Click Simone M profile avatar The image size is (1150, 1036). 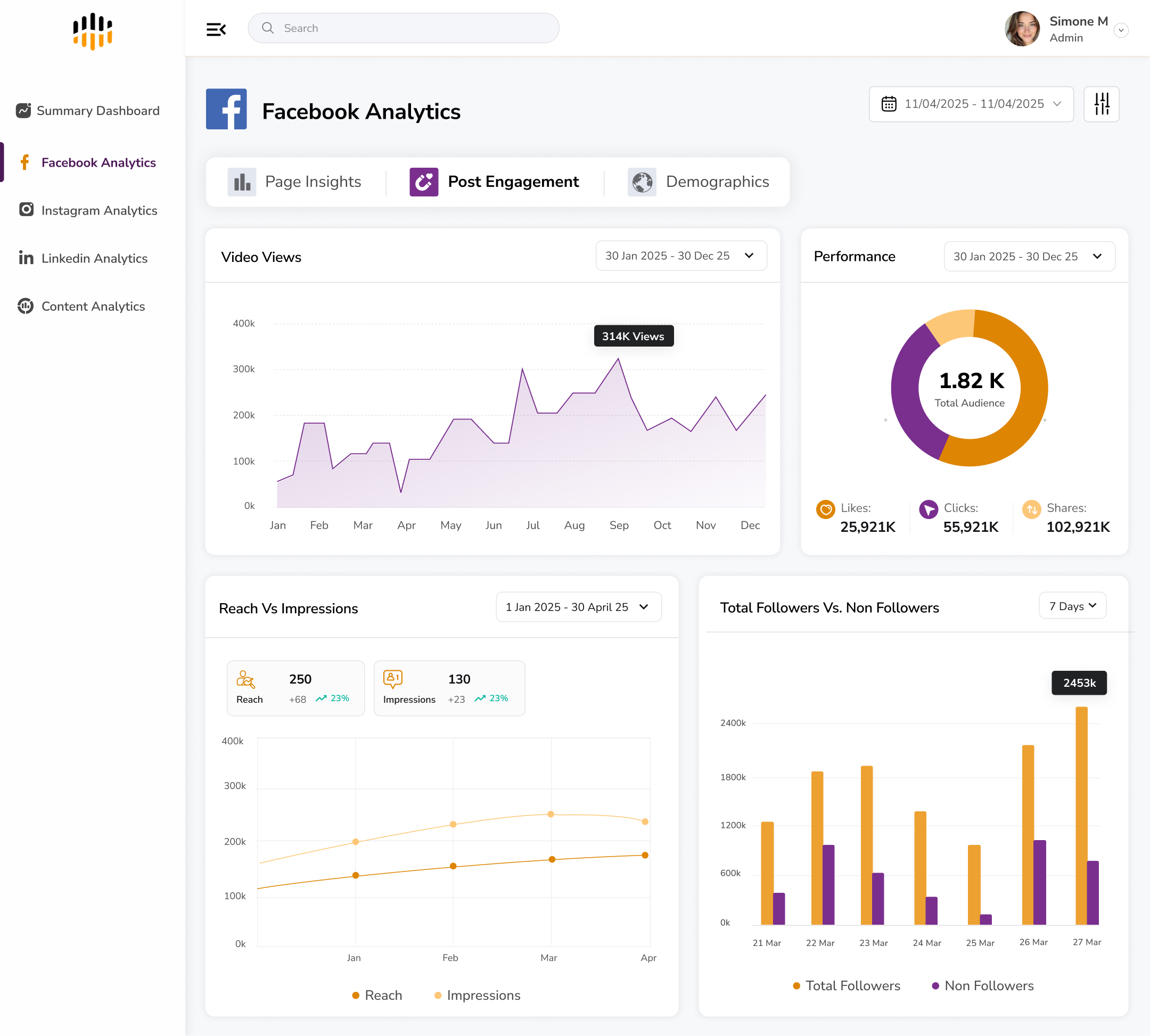pos(1022,28)
